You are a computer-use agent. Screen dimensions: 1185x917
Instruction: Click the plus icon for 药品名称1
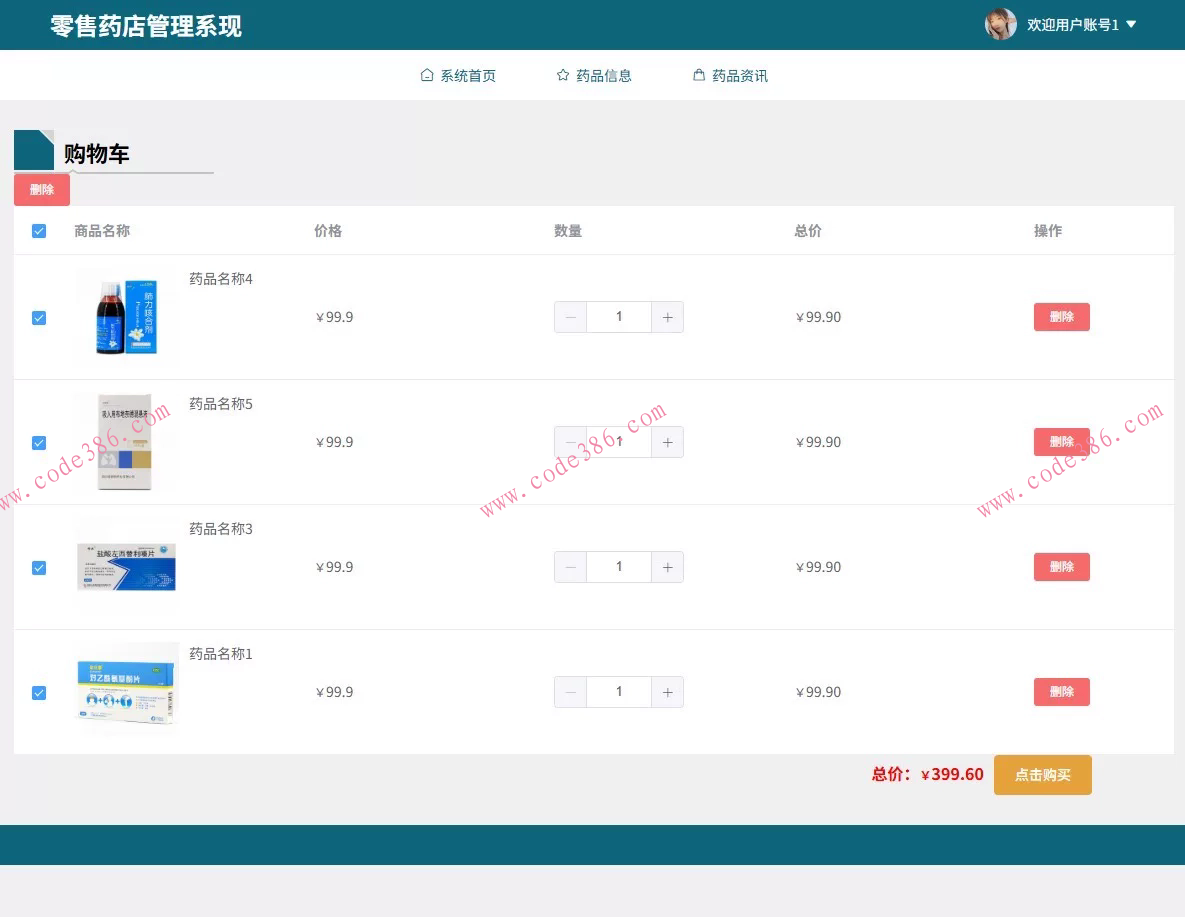(667, 692)
